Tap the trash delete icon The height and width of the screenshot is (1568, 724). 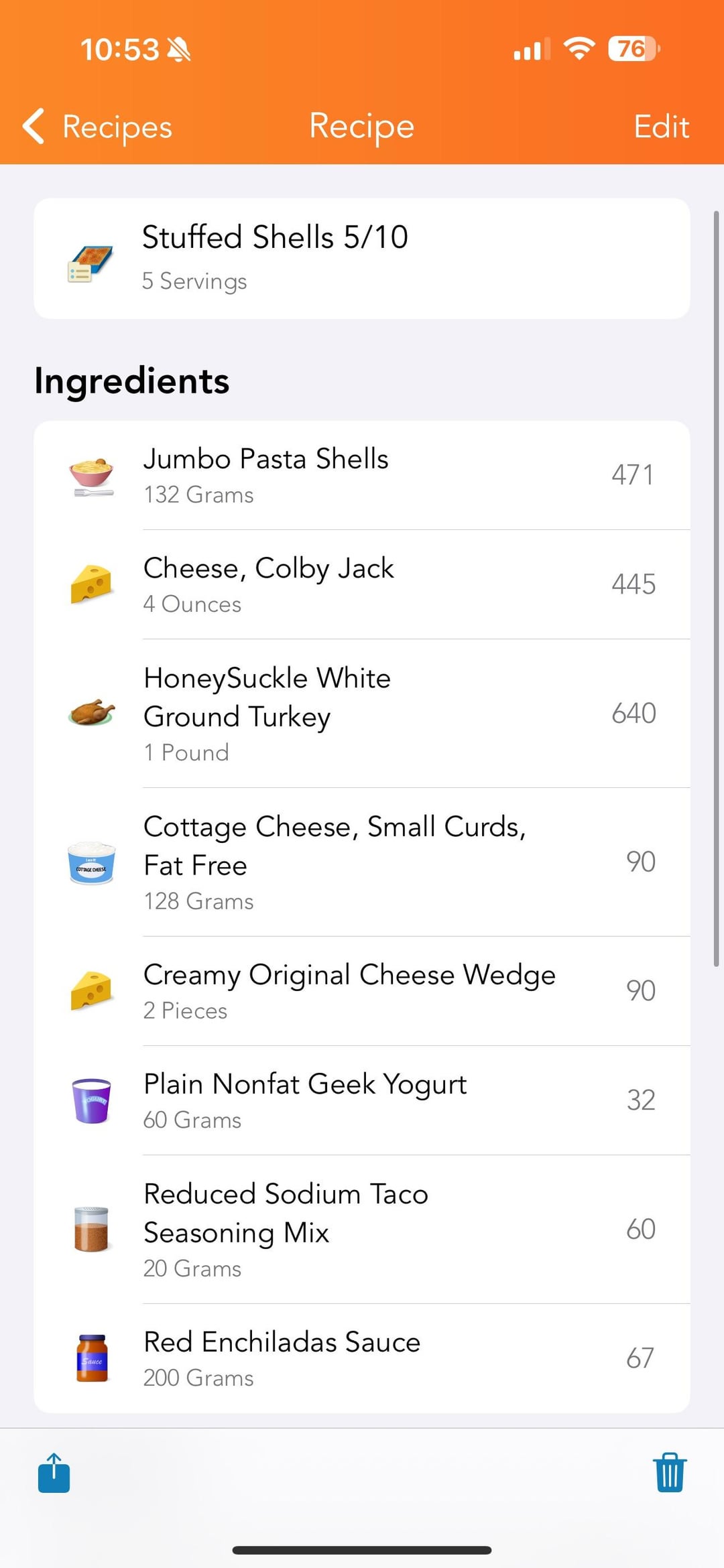pyautogui.click(x=669, y=1473)
